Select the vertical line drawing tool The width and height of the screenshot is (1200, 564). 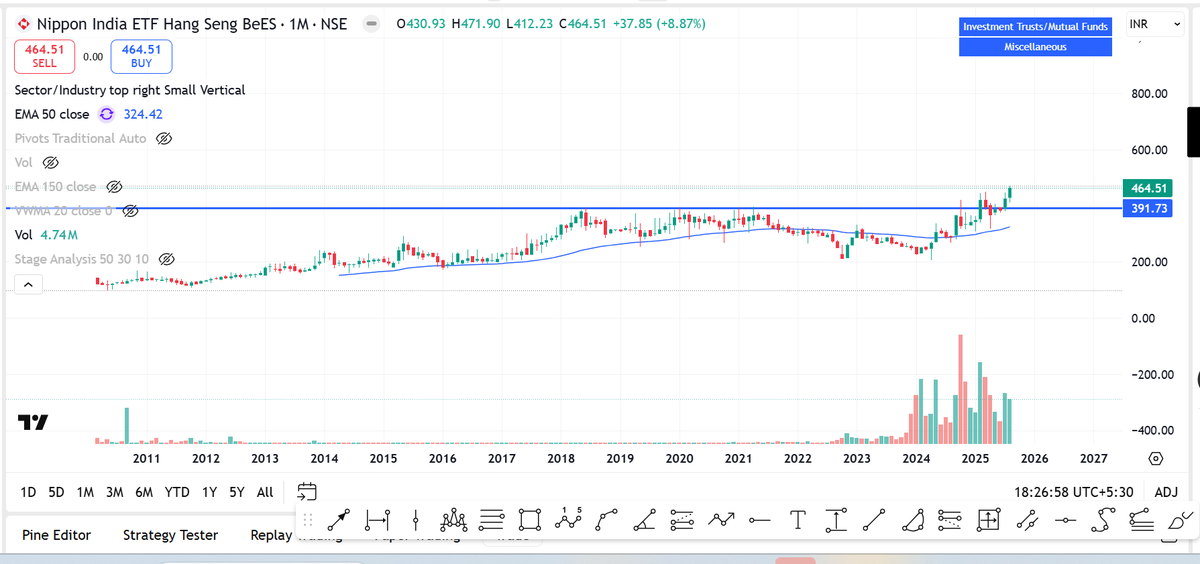pos(416,519)
